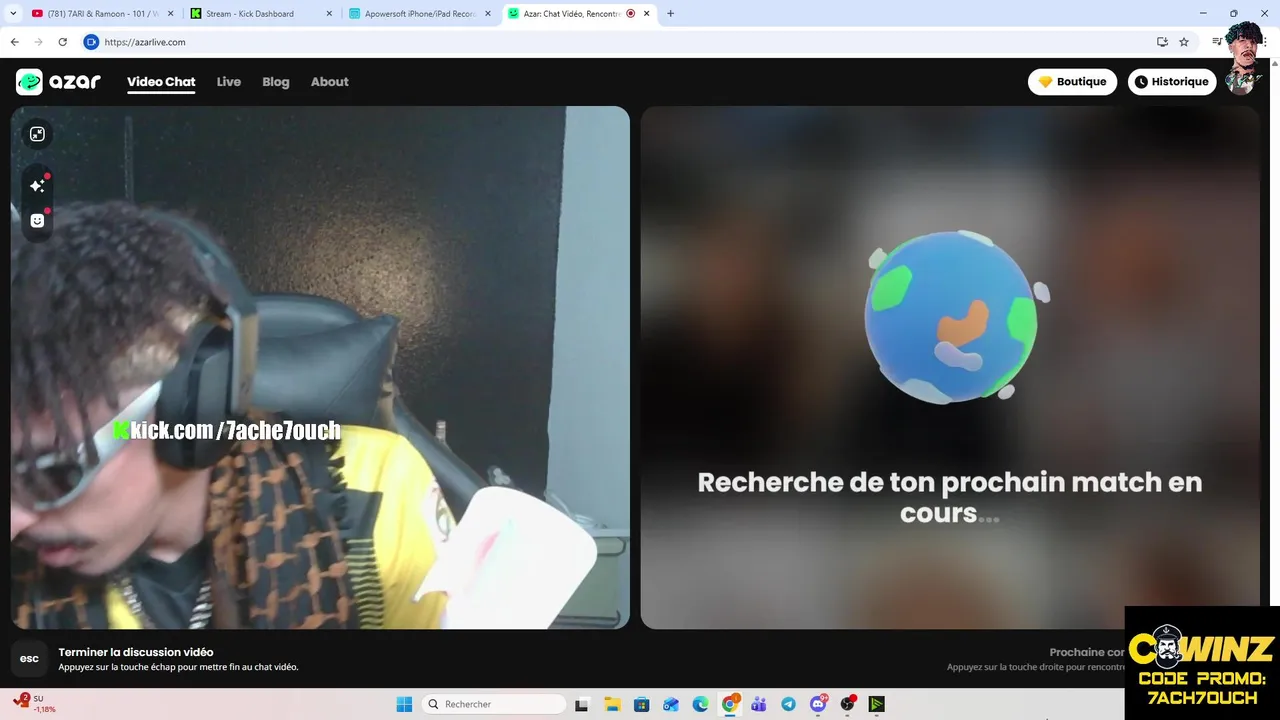The height and width of the screenshot is (720, 1280).
Task: Open the sparkle effects button
Action: pos(37,186)
